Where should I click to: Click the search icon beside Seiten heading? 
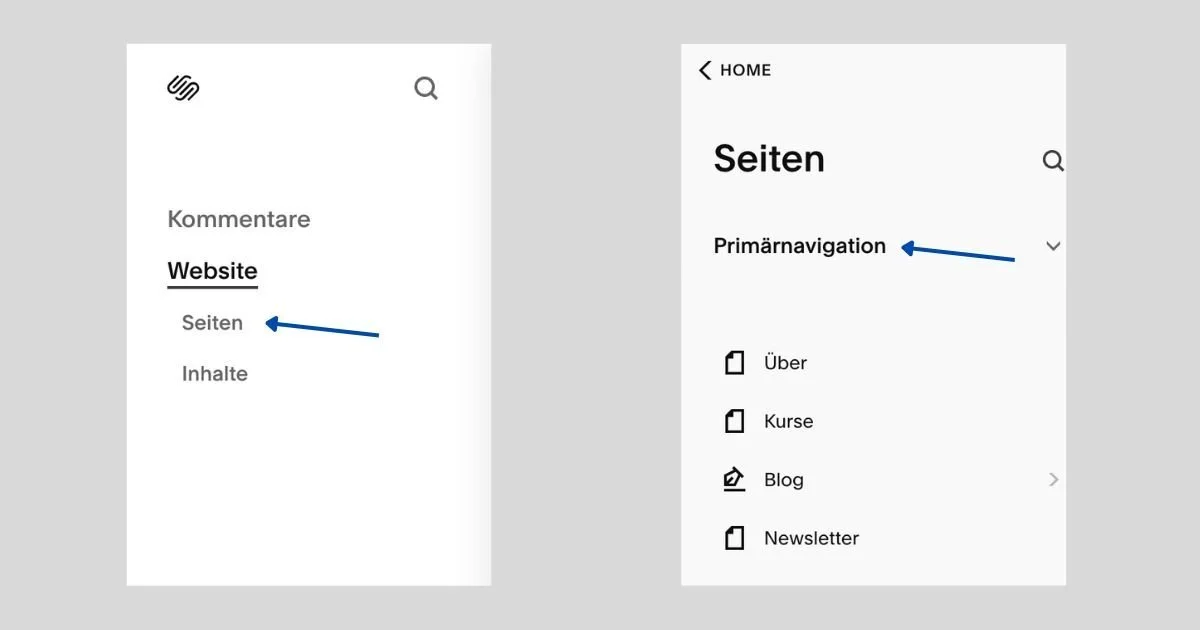click(x=1053, y=161)
